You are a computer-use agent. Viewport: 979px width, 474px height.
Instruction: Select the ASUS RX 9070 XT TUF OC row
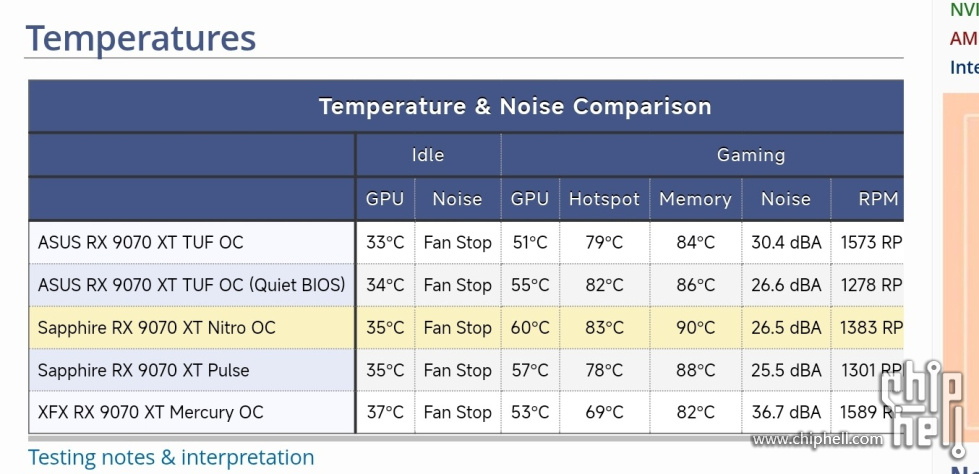coord(466,242)
